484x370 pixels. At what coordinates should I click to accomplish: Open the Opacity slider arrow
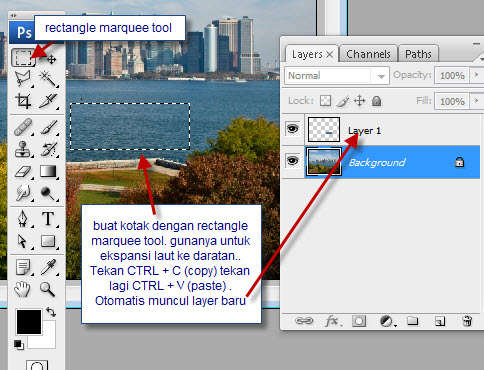point(477,75)
